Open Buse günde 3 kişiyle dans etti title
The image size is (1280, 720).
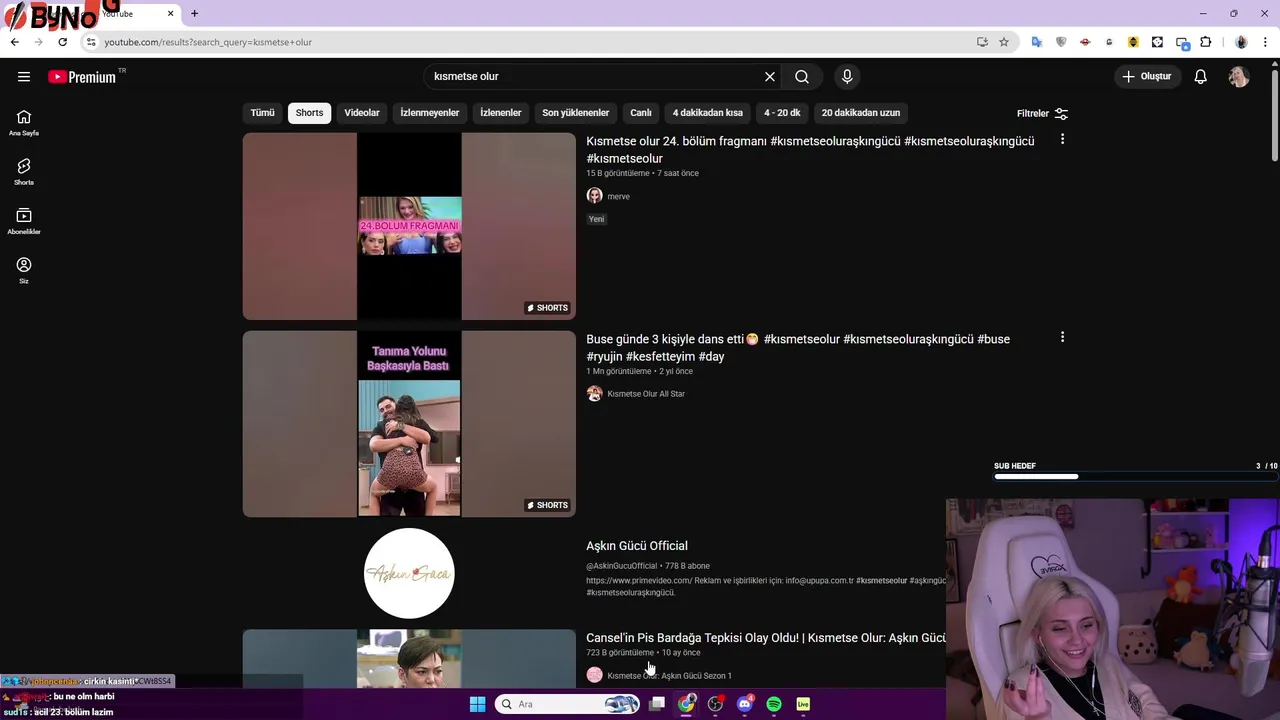[x=798, y=348]
